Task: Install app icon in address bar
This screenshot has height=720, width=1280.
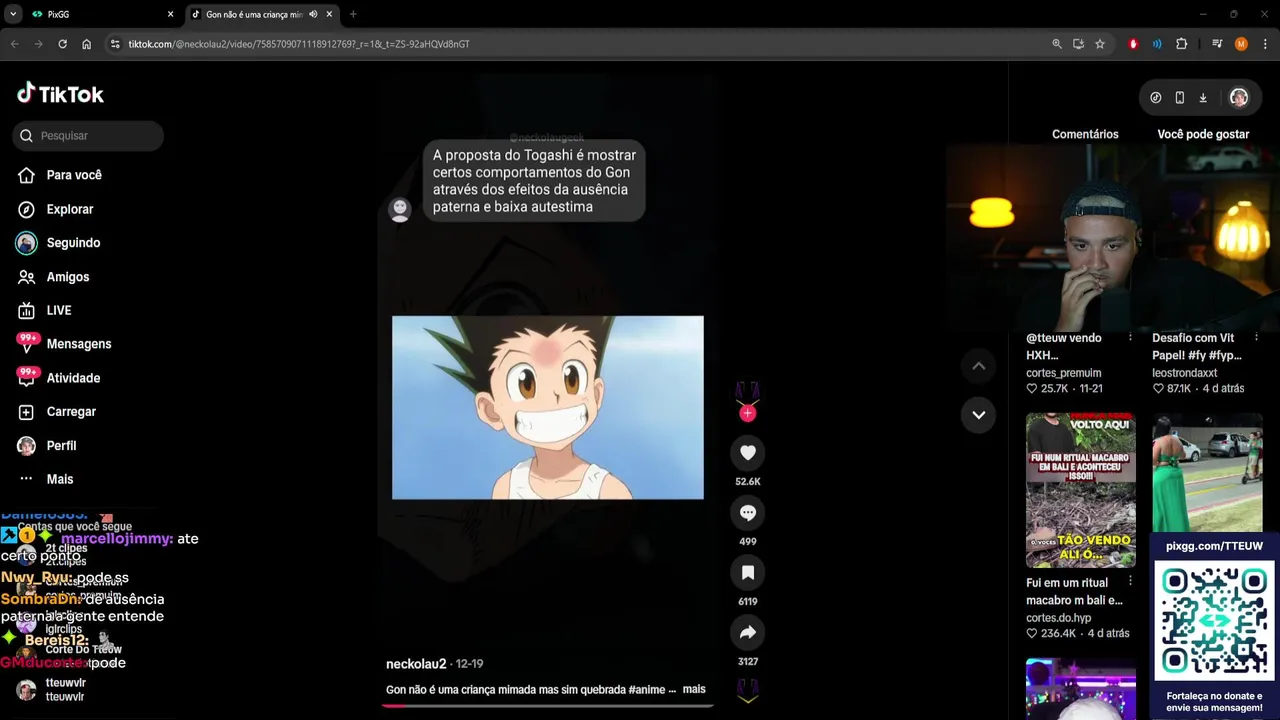Action: pyautogui.click(x=1078, y=44)
